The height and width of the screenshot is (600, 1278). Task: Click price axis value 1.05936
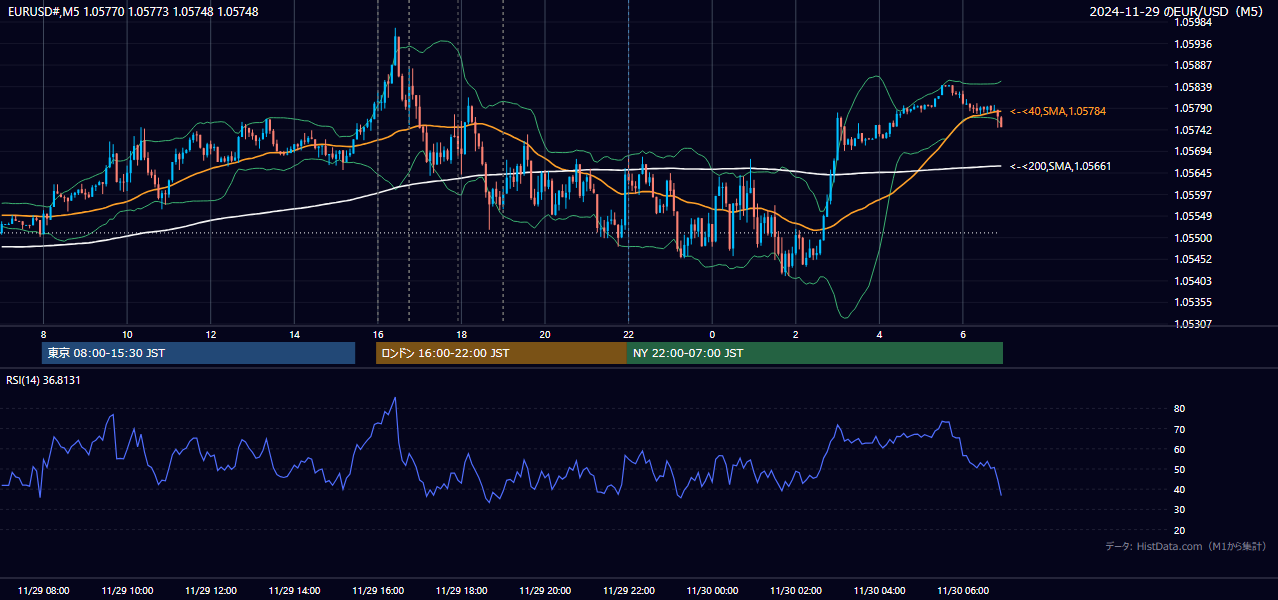1193,44
